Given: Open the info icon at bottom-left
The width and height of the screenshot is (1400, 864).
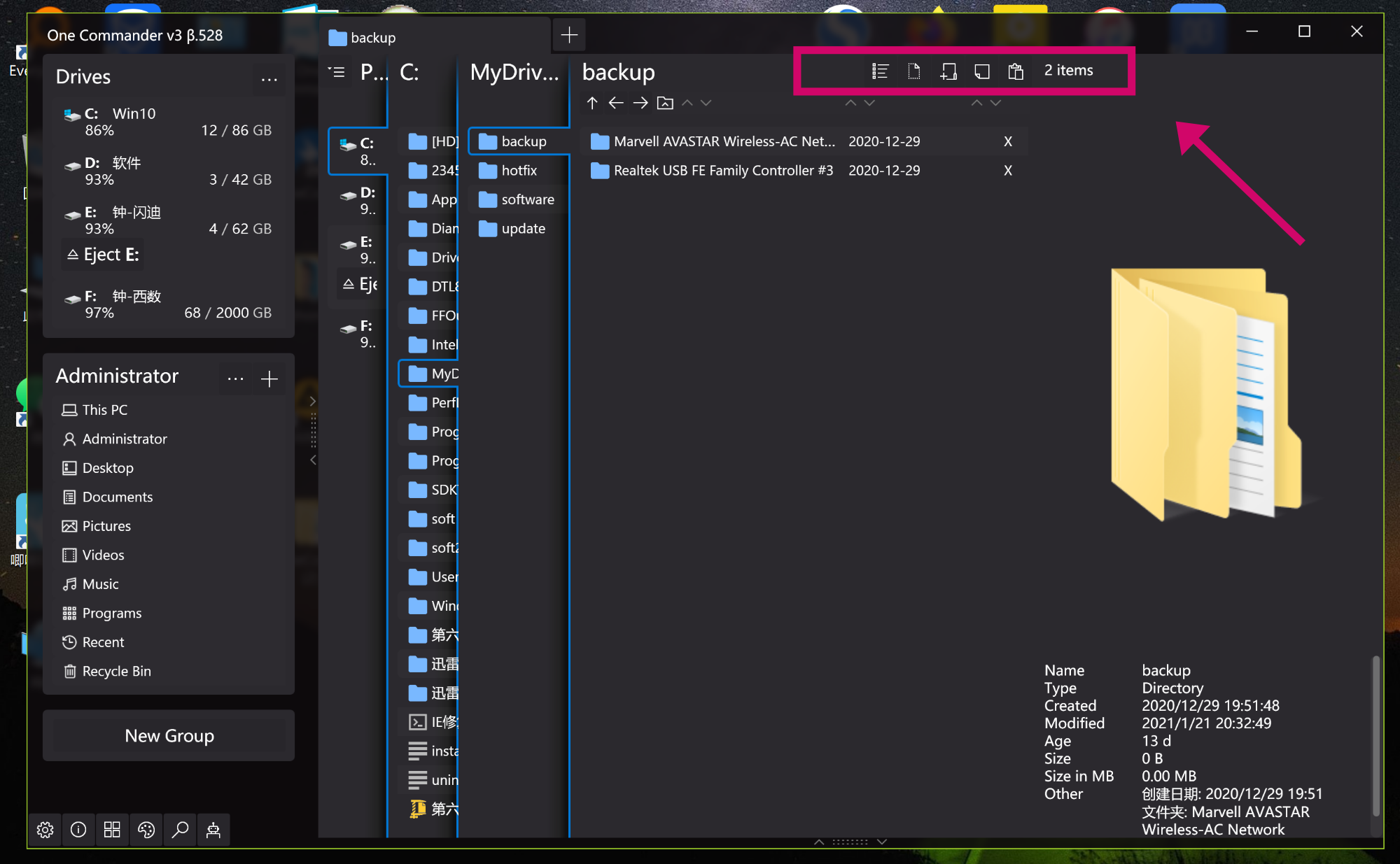Looking at the screenshot, I should point(78,830).
